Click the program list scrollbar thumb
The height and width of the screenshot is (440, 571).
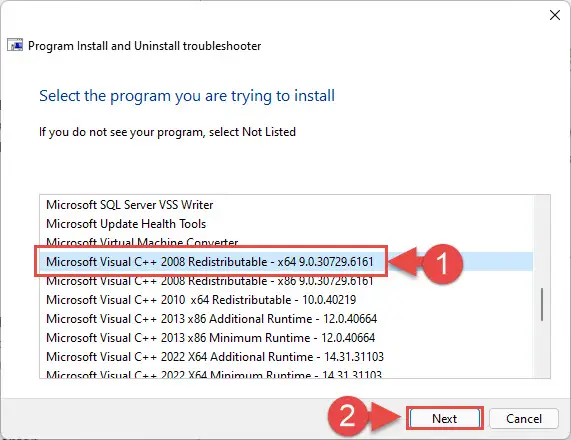[542, 305]
